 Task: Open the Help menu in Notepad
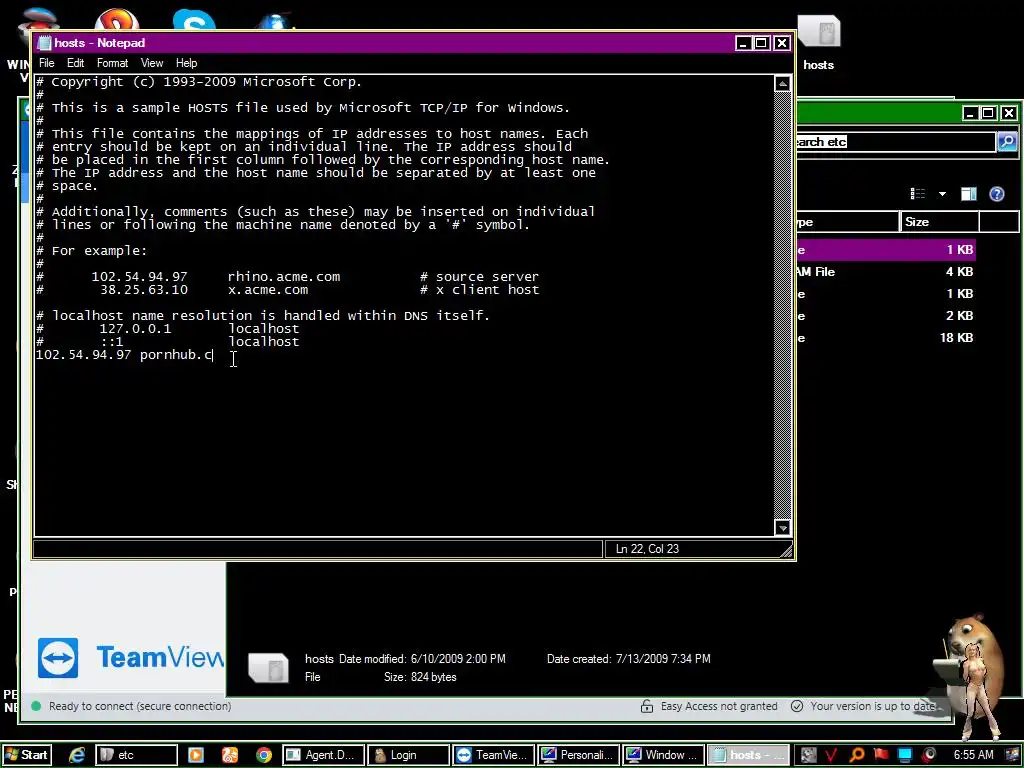coord(186,63)
